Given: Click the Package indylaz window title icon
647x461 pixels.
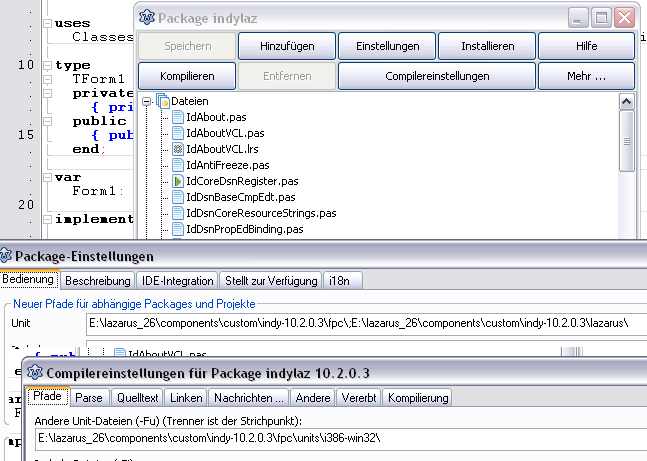Looking at the screenshot, I should (148, 17).
